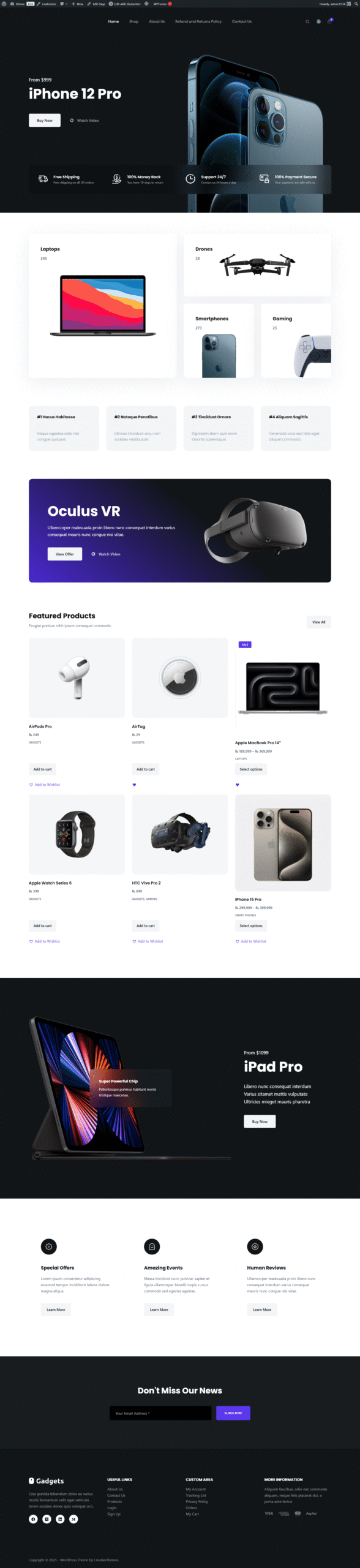Click the Special Offers badge icon
360x1568 pixels.
tap(48, 1246)
